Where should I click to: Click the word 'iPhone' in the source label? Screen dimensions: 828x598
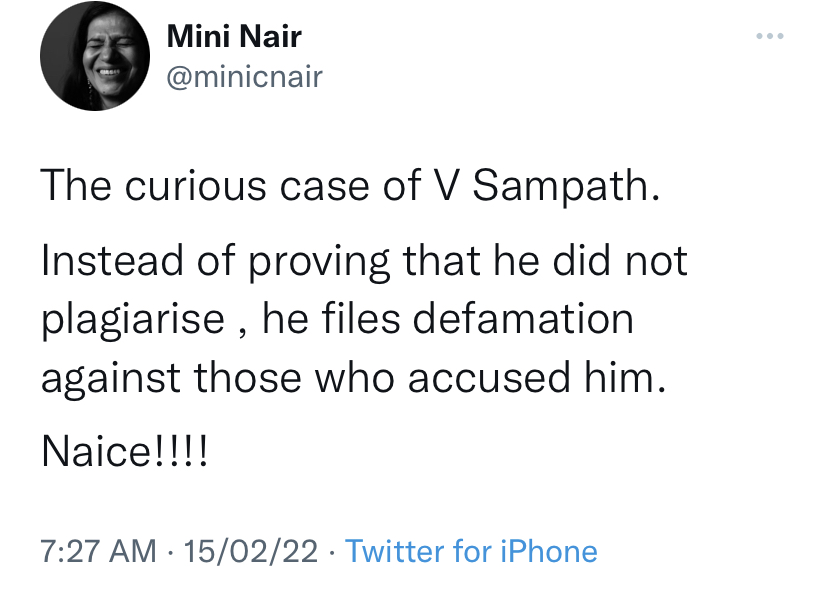click(x=547, y=551)
